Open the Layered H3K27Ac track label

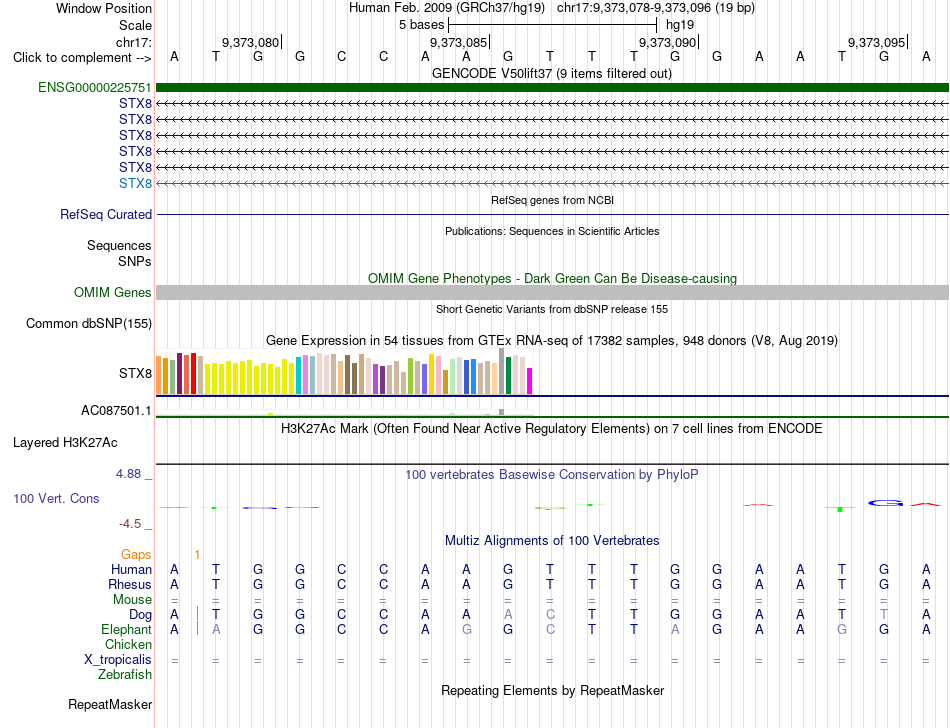click(x=65, y=443)
